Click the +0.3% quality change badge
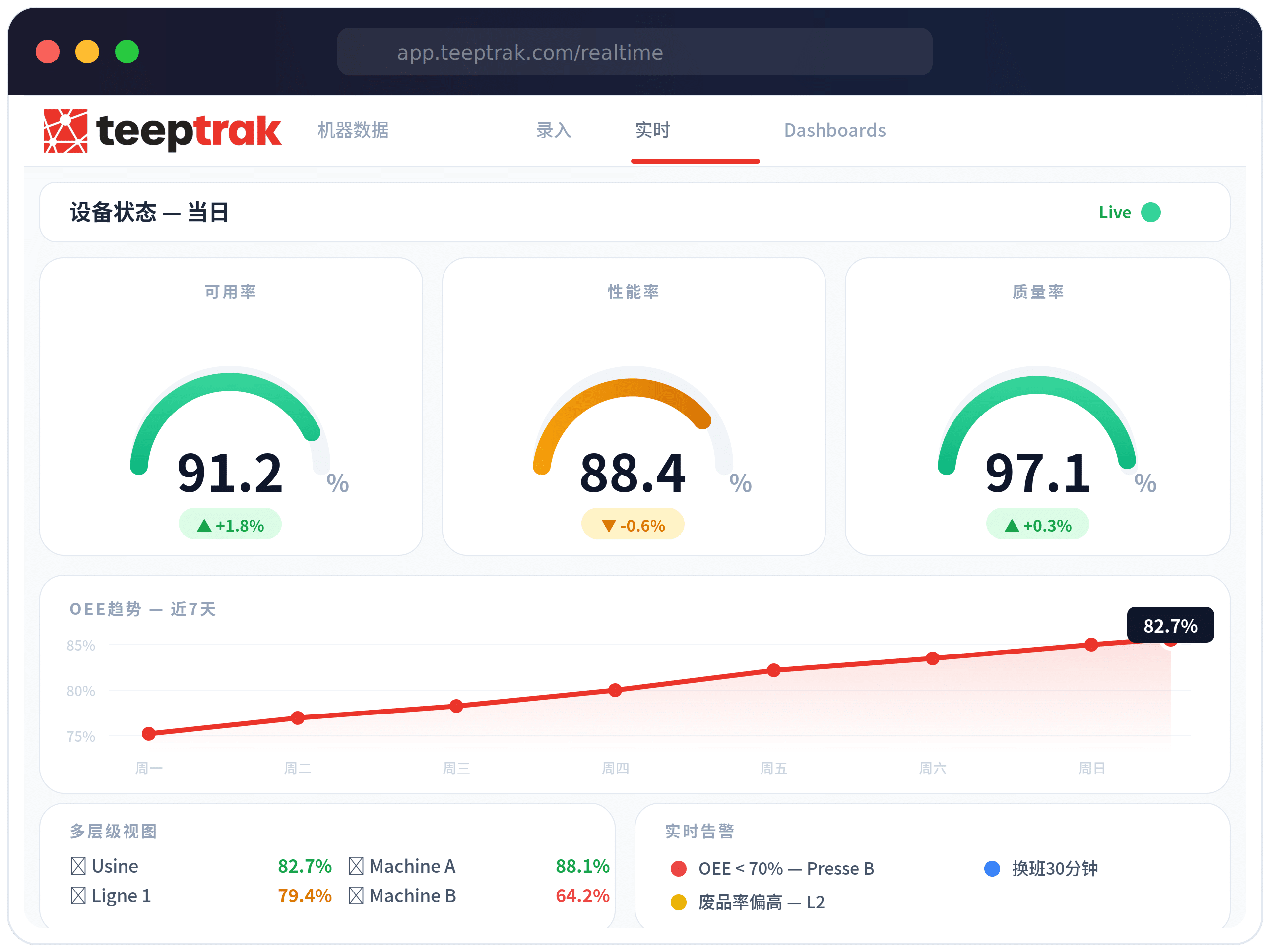 (x=1037, y=525)
